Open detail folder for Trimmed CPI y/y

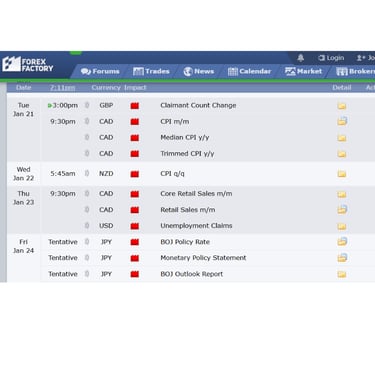[x=342, y=154]
